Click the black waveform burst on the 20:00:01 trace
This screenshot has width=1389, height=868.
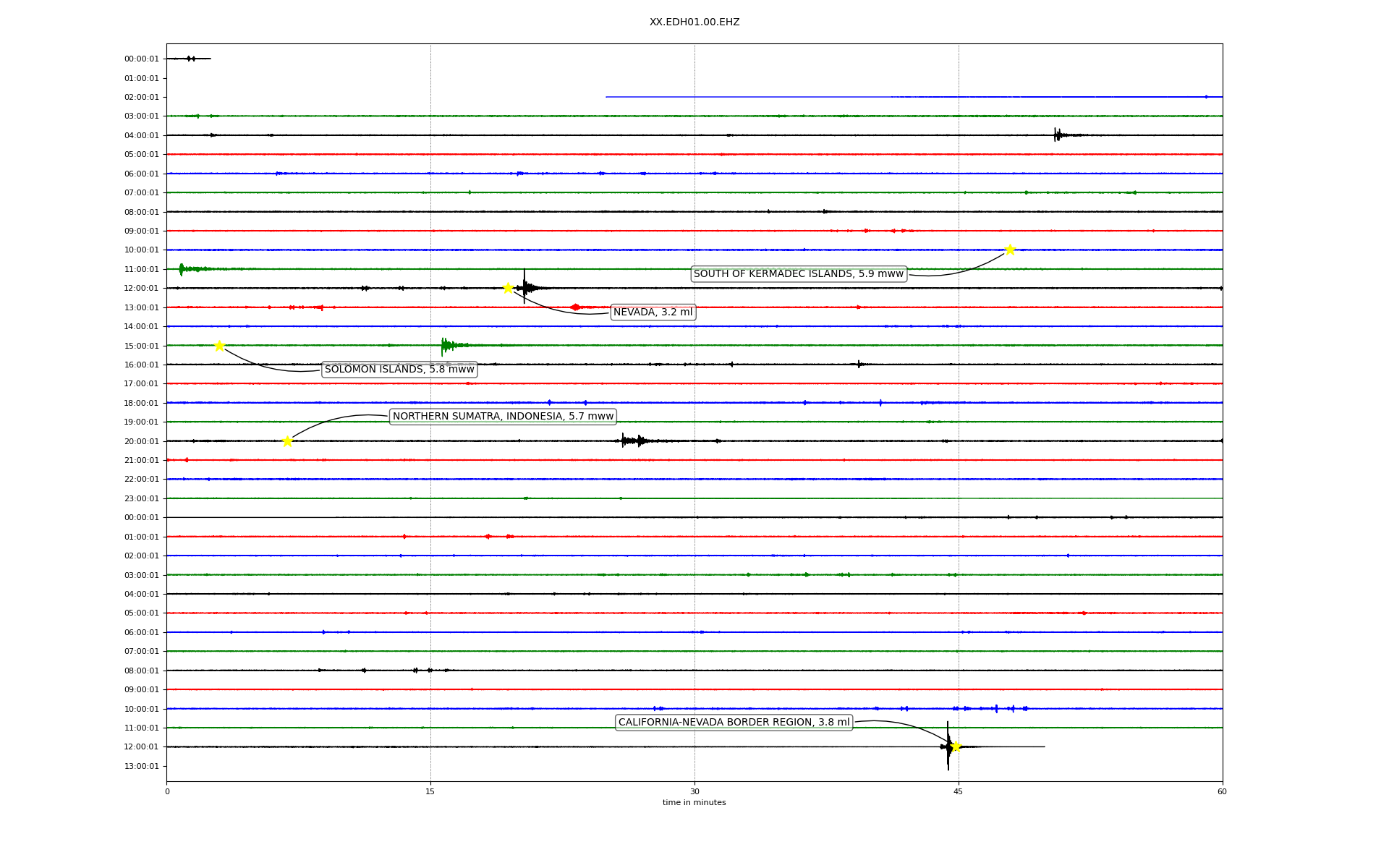[x=632, y=441]
